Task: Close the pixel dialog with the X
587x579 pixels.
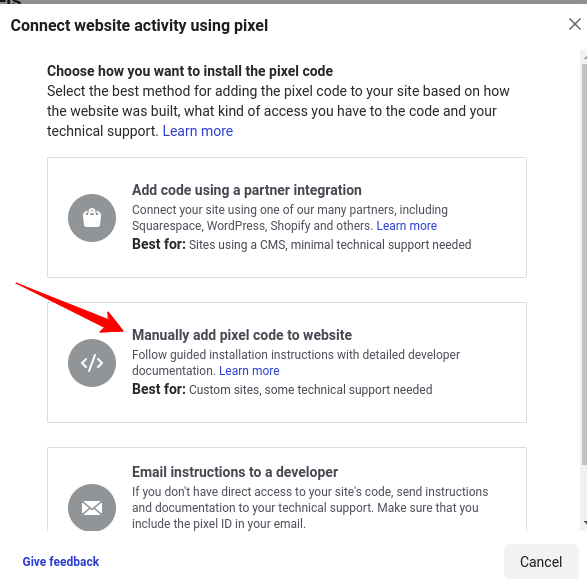Action: coord(575,24)
